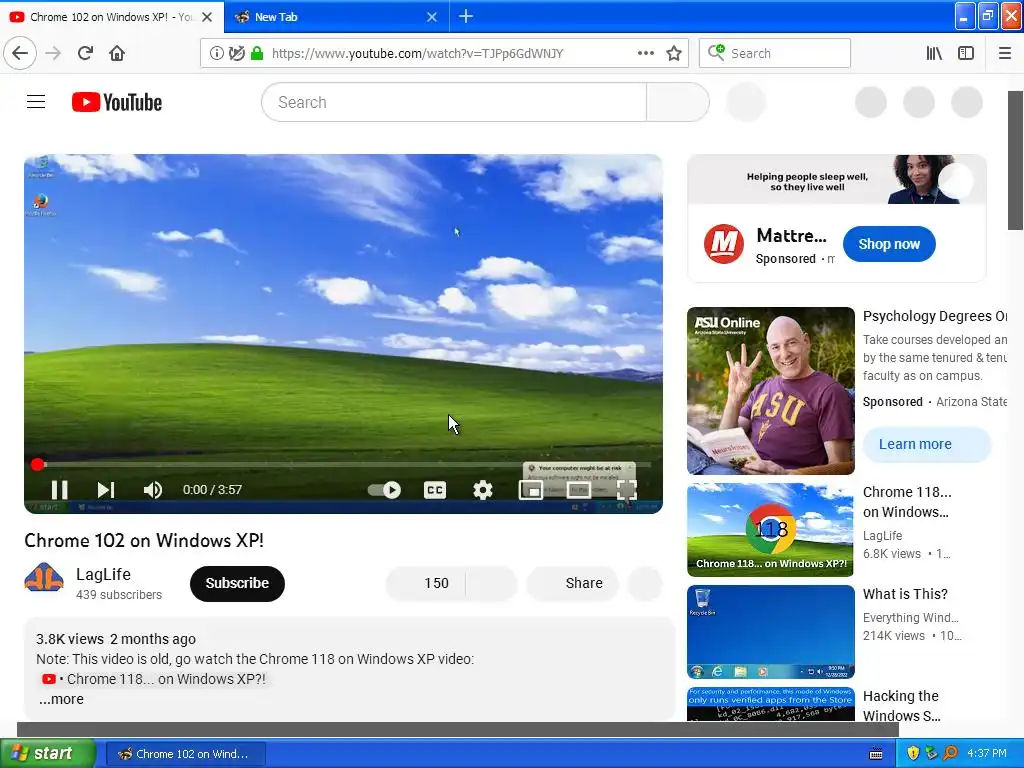Click the magnifier tray icon
This screenshot has width=1024, height=768.
point(950,754)
